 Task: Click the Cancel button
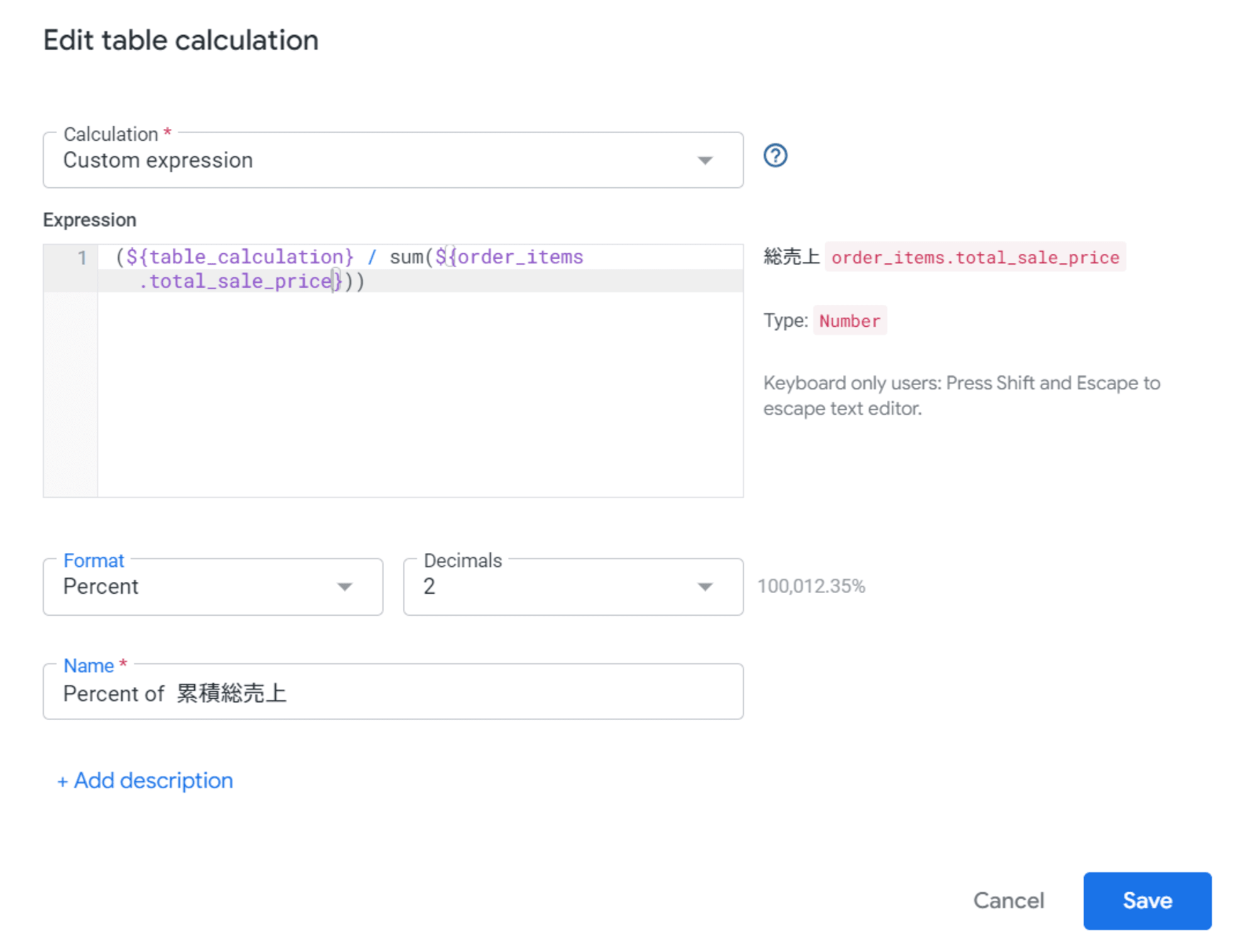(1008, 900)
